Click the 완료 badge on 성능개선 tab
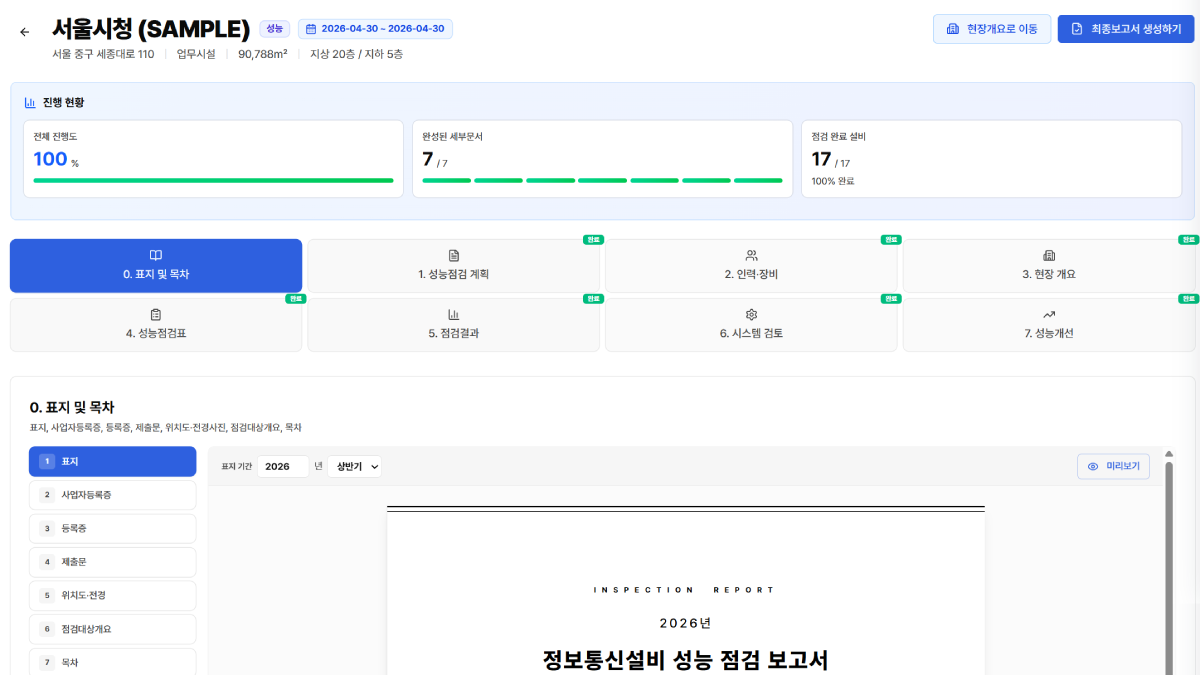The height and width of the screenshot is (675, 1200). click(1188, 299)
